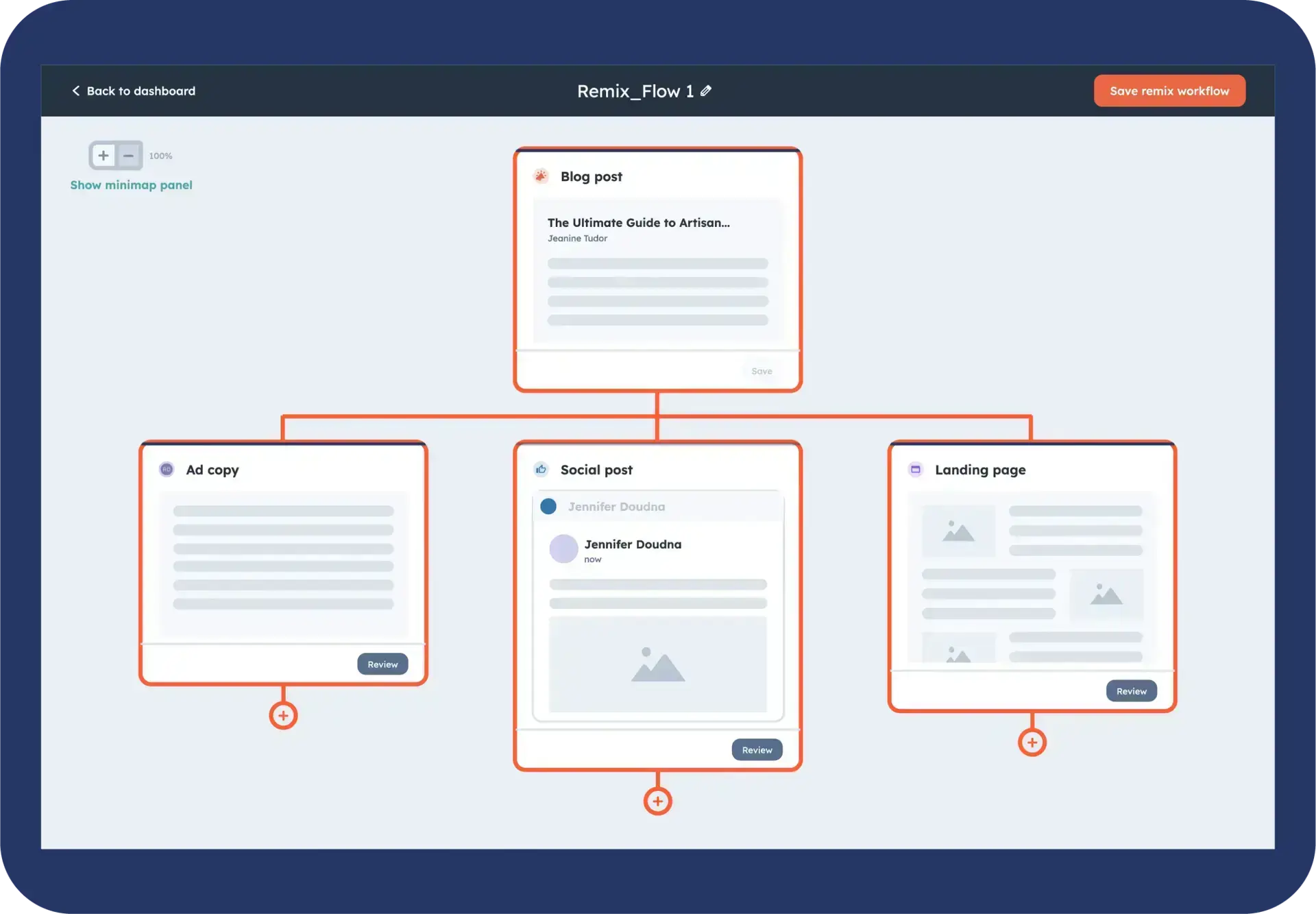
Task: Click the pencil icon to rename Remix_Flow 1
Action: click(707, 91)
